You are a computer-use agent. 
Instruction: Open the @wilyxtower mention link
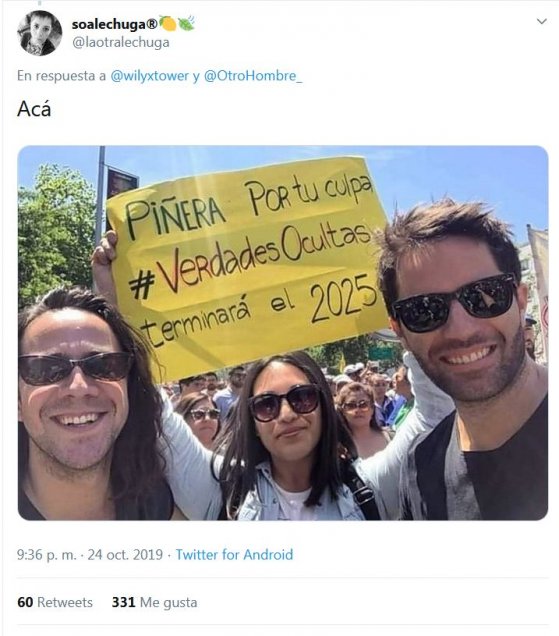coord(150,76)
